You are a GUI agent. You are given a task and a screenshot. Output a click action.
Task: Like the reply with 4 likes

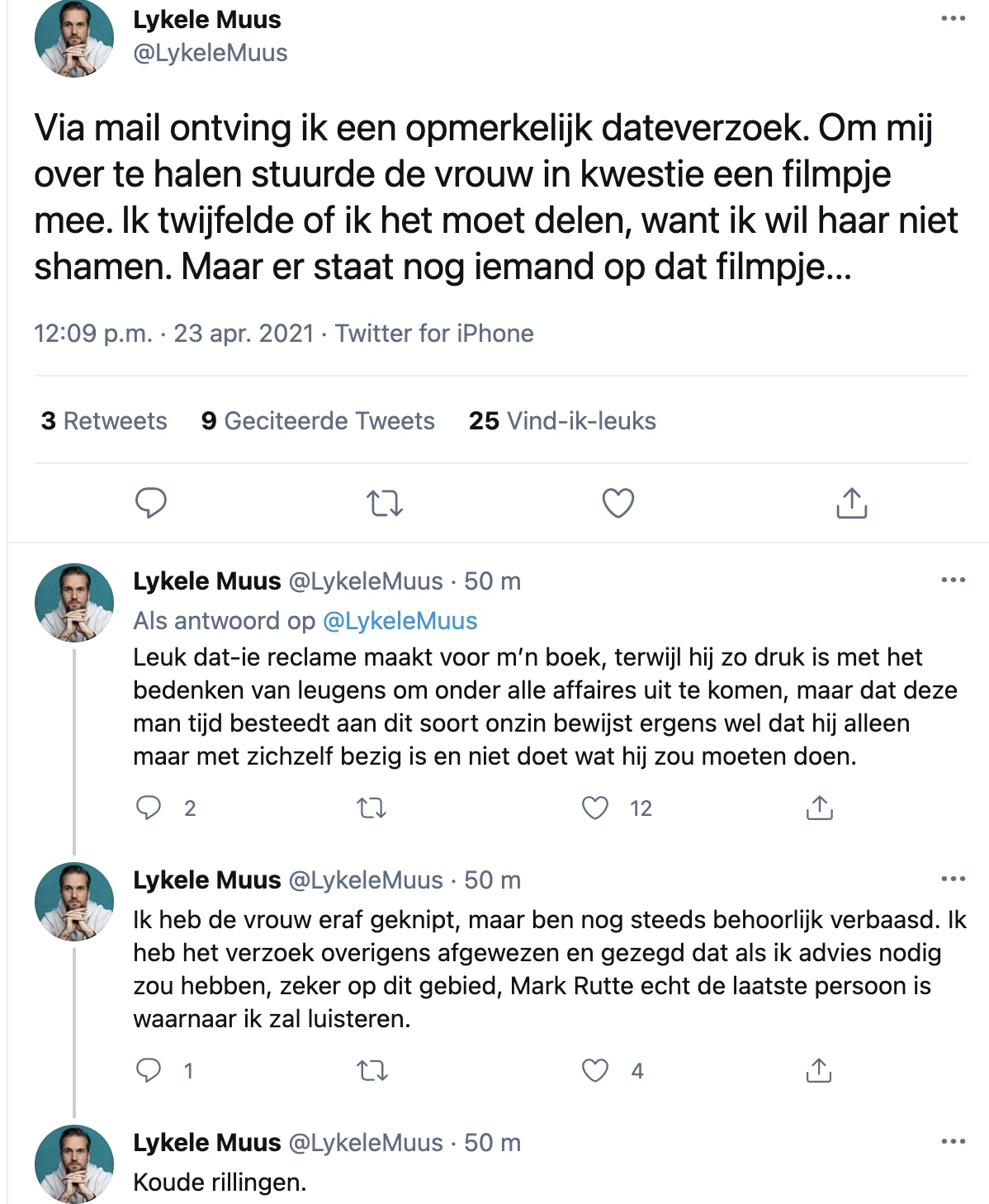pyautogui.click(x=595, y=1070)
